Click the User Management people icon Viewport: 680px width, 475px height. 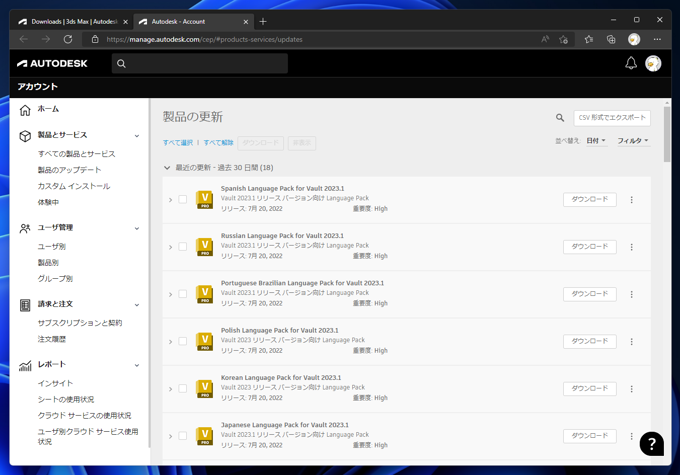[25, 228]
